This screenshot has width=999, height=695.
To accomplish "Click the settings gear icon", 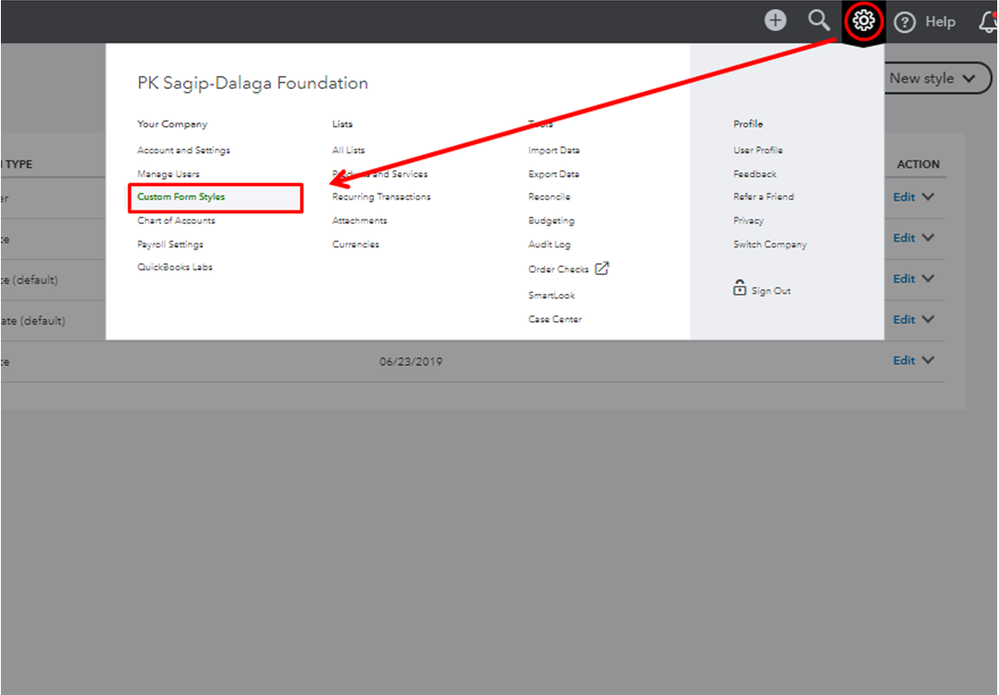I will tap(864, 20).
